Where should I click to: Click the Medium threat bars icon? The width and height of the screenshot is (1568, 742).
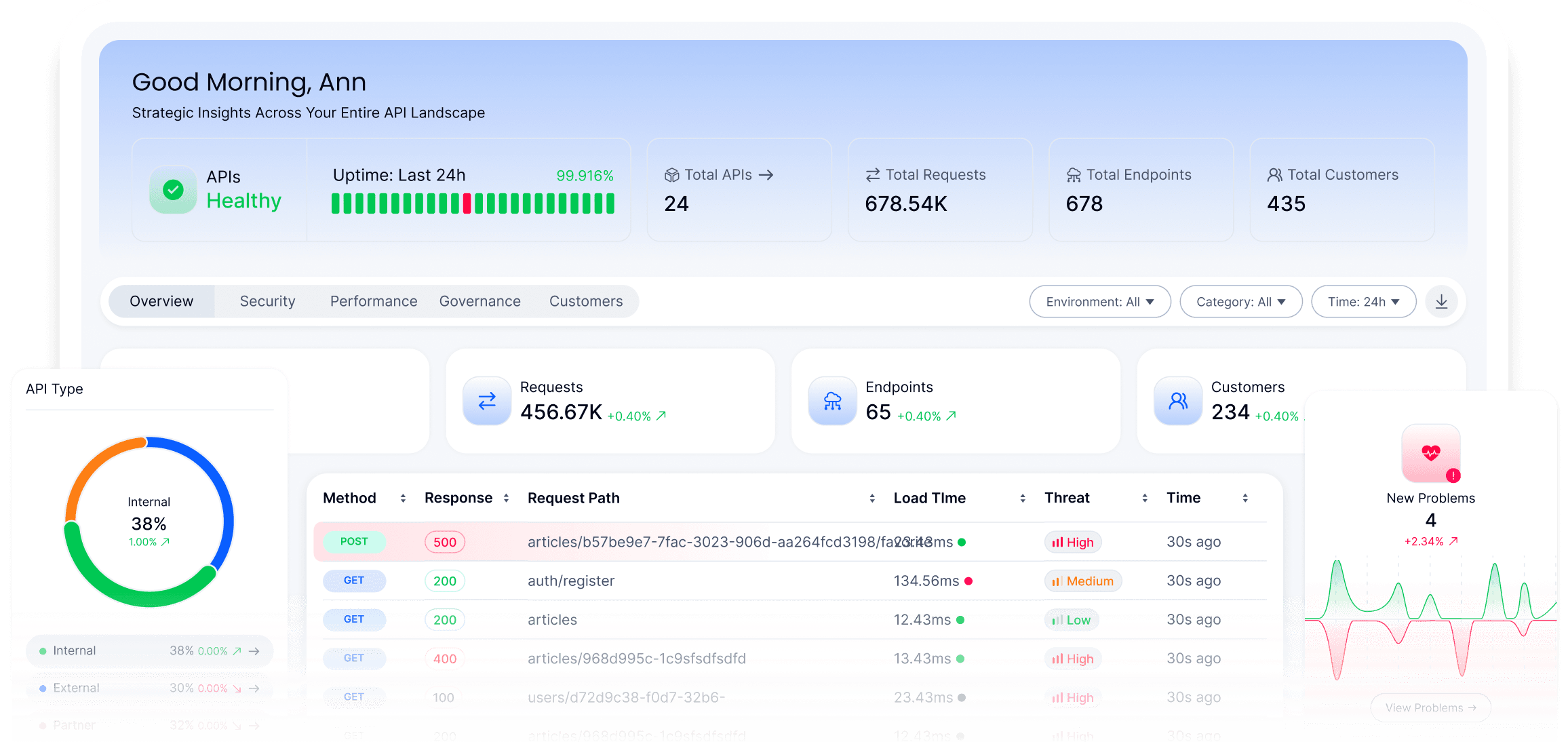pyautogui.click(x=1057, y=581)
